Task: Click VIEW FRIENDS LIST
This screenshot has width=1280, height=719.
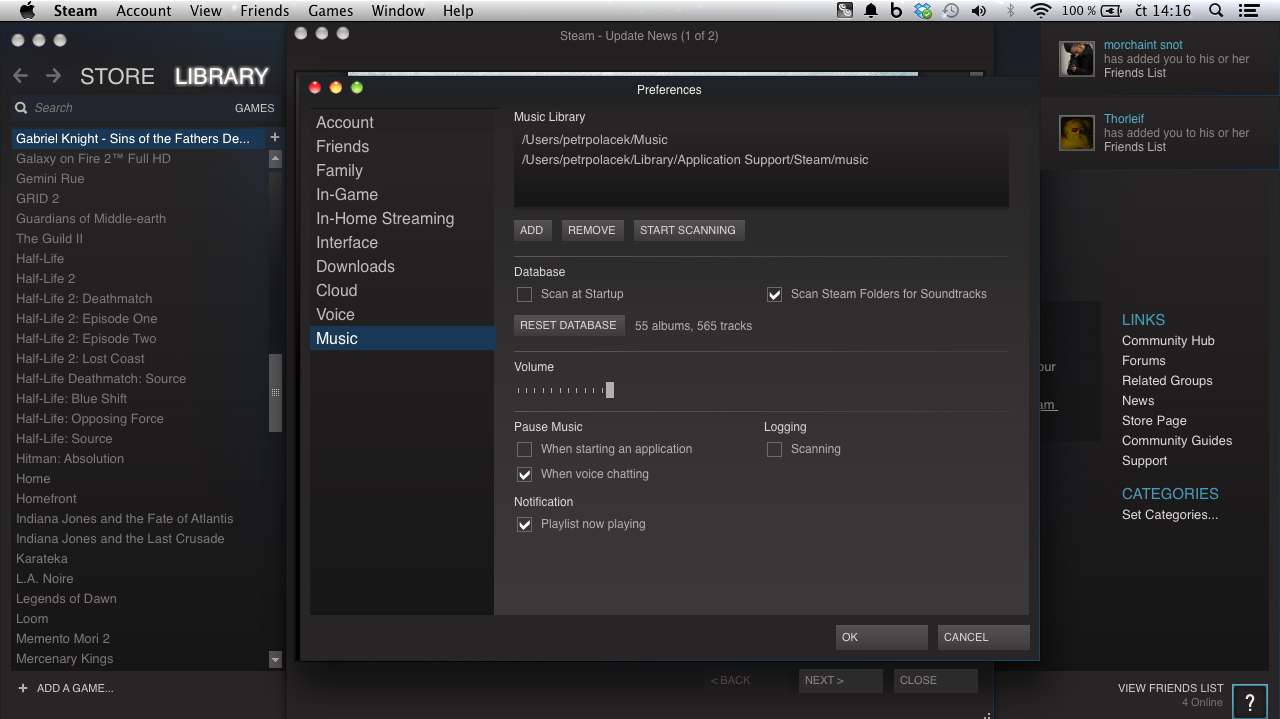Action: (1170, 688)
